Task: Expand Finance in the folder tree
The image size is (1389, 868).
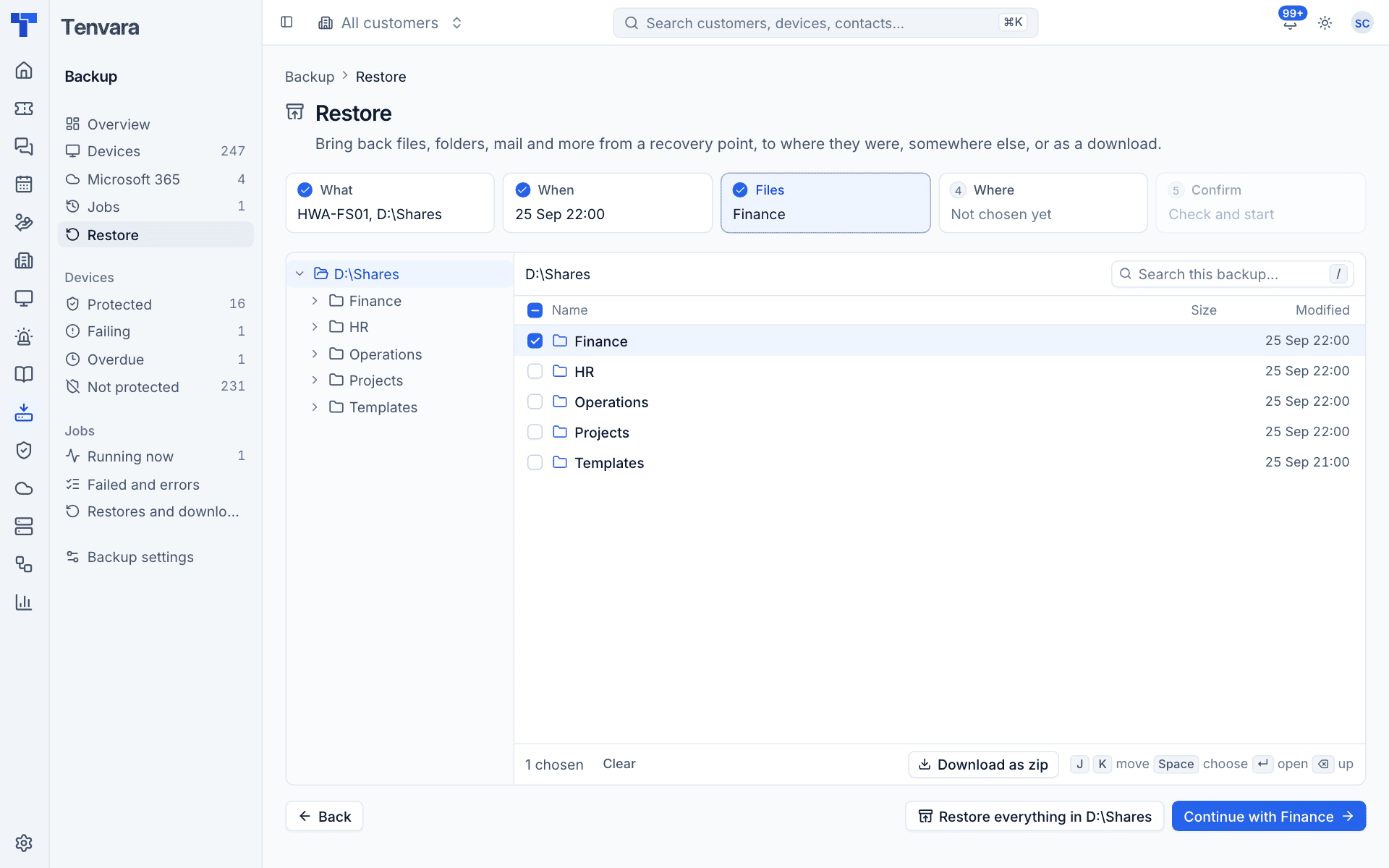Action: point(315,301)
